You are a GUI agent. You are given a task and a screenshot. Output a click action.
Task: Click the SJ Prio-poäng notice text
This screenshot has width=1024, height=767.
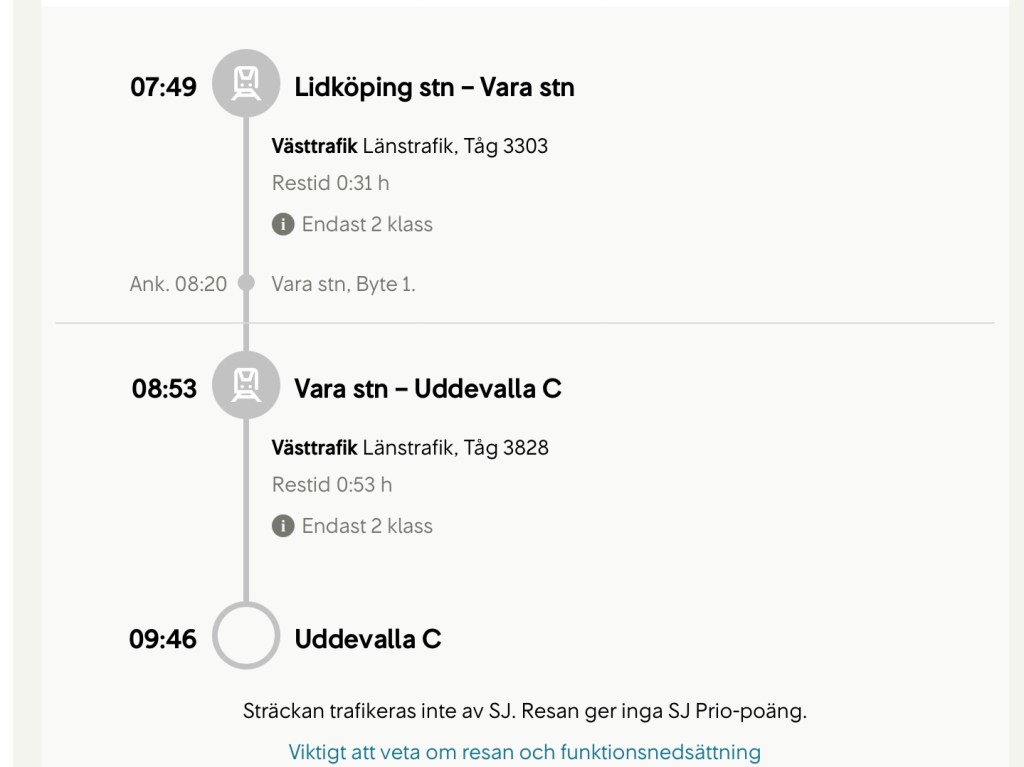point(524,712)
